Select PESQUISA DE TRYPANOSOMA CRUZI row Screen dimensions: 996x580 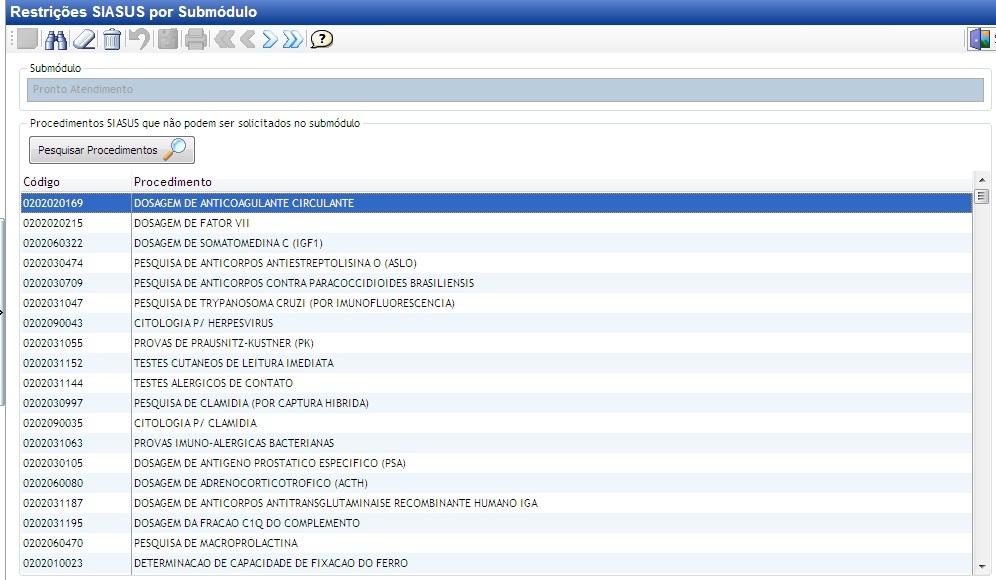tap(496, 303)
